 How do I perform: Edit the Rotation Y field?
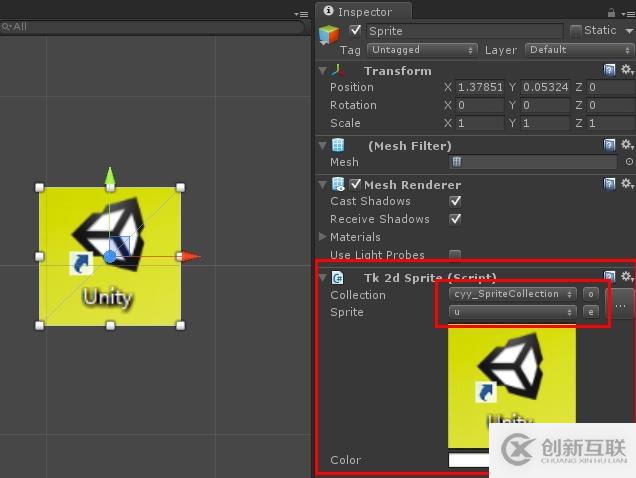tap(545, 105)
